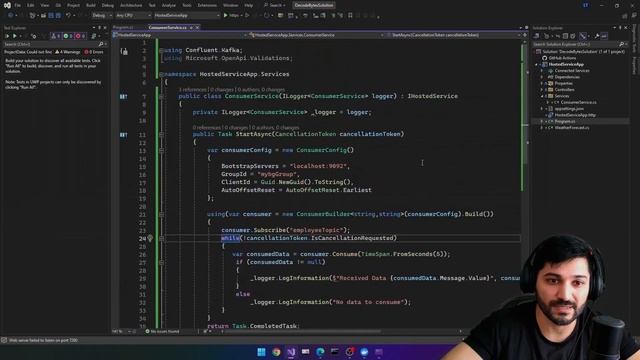Click the Undo toolbar icon

[68, 16]
